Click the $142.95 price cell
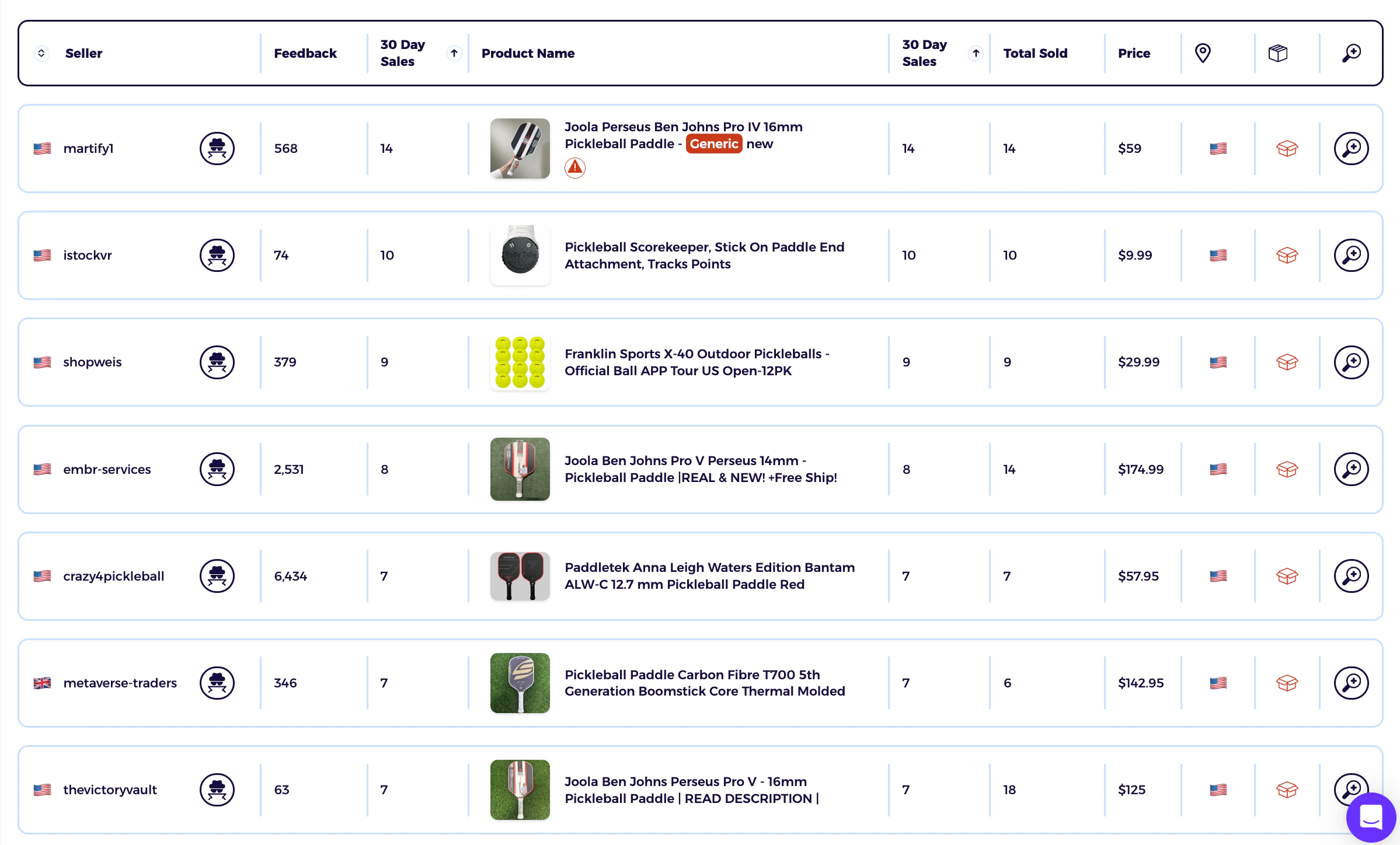The height and width of the screenshot is (845, 1400). point(1140,683)
